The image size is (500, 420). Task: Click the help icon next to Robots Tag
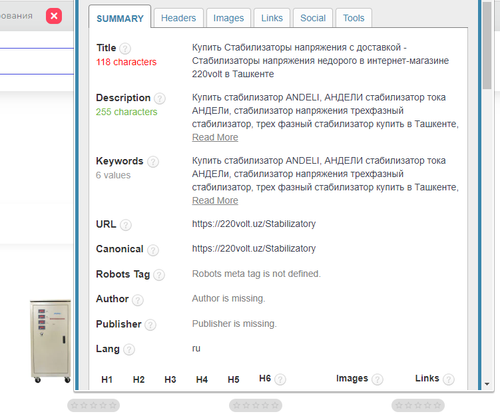[159, 275]
